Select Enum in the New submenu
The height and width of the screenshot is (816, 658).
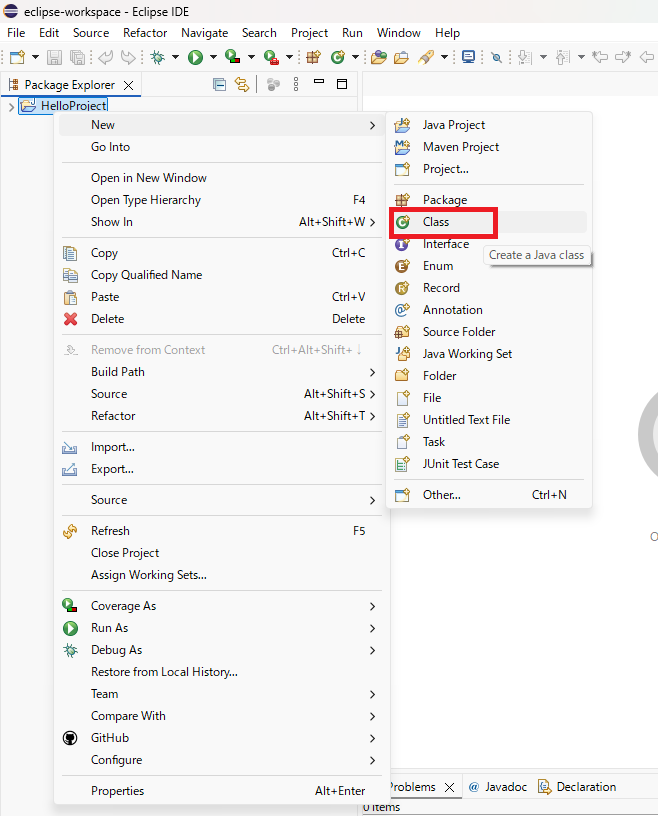coord(489,266)
